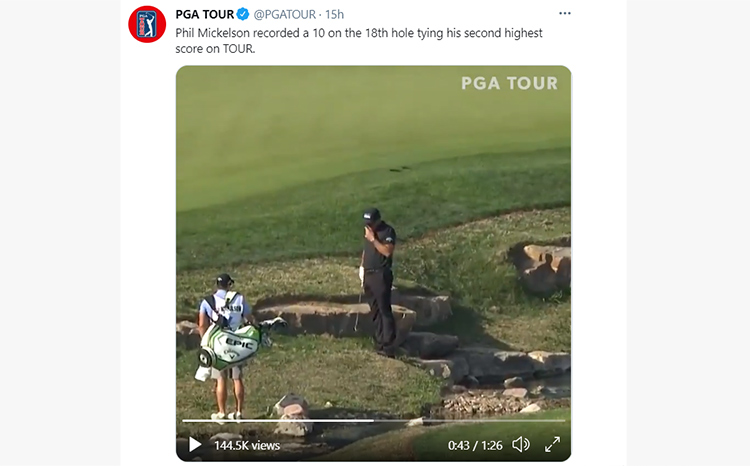Image resolution: width=750 pixels, height=466 pixels.
Task: Click the caddie carrying the EPIC bag
Action: click(x=224, y=346)
